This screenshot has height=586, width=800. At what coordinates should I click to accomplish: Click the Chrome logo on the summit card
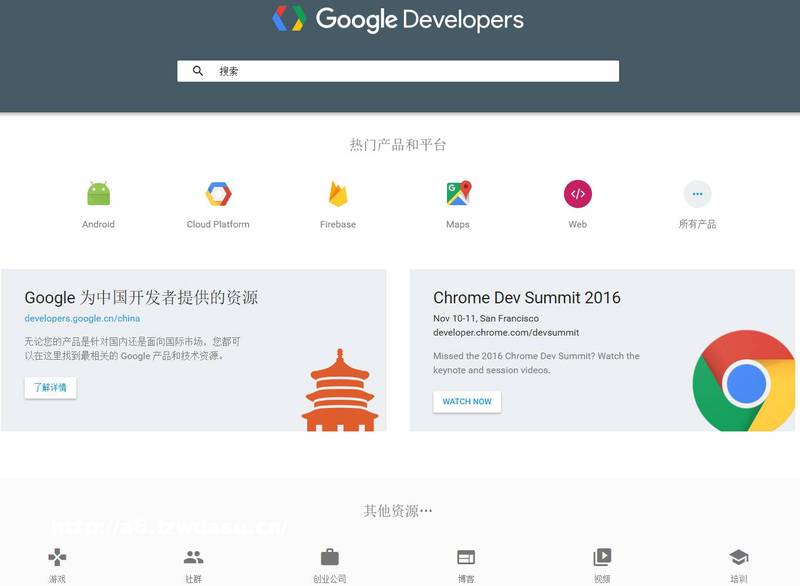click(x=745, y=382)
